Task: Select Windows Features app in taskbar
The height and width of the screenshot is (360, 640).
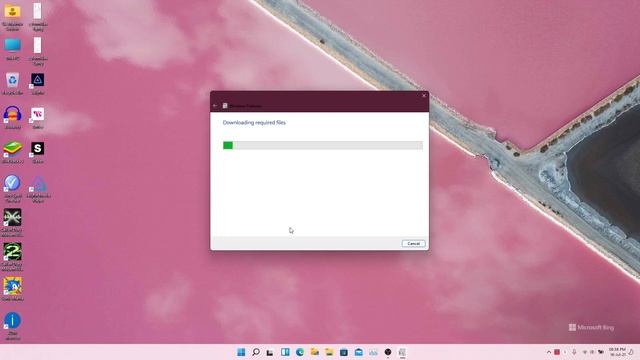Action: click(402, 352)
